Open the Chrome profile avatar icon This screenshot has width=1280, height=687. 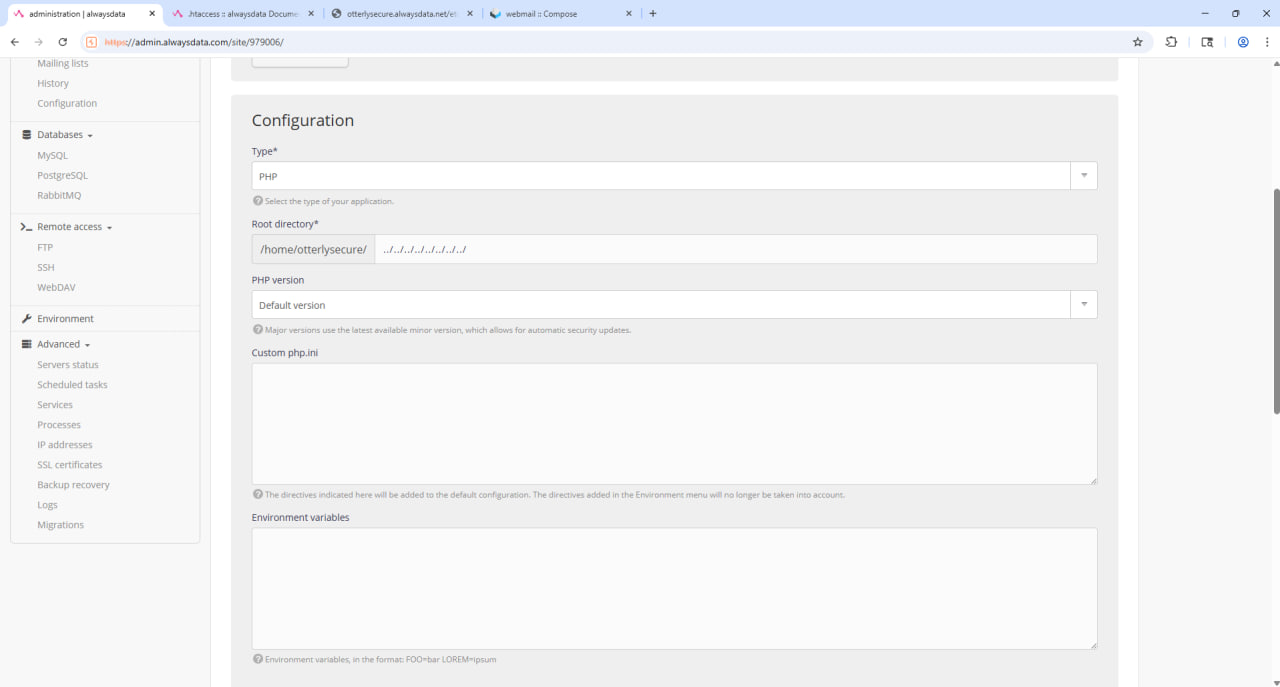[x=1243, y=42]
